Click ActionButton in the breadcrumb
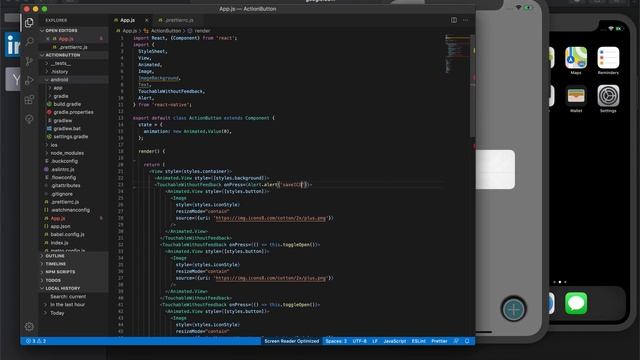Image resolution: width=640 pixels, height=360 pixels. [166, 31]
